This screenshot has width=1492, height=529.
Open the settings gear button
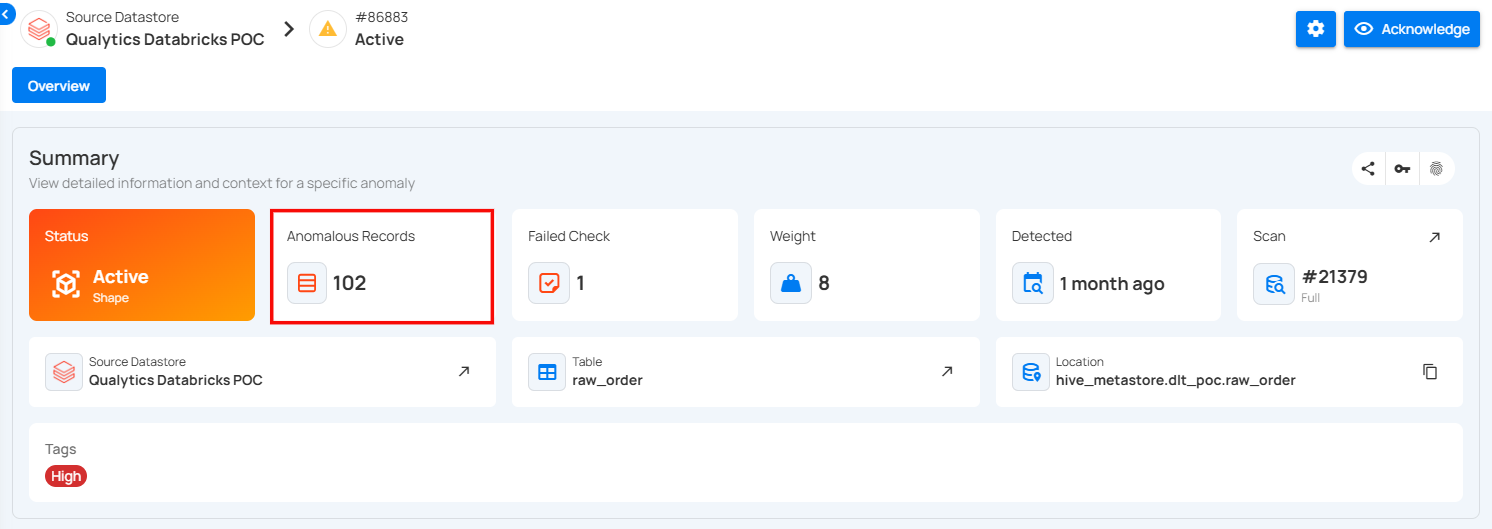pos(1315,29)
